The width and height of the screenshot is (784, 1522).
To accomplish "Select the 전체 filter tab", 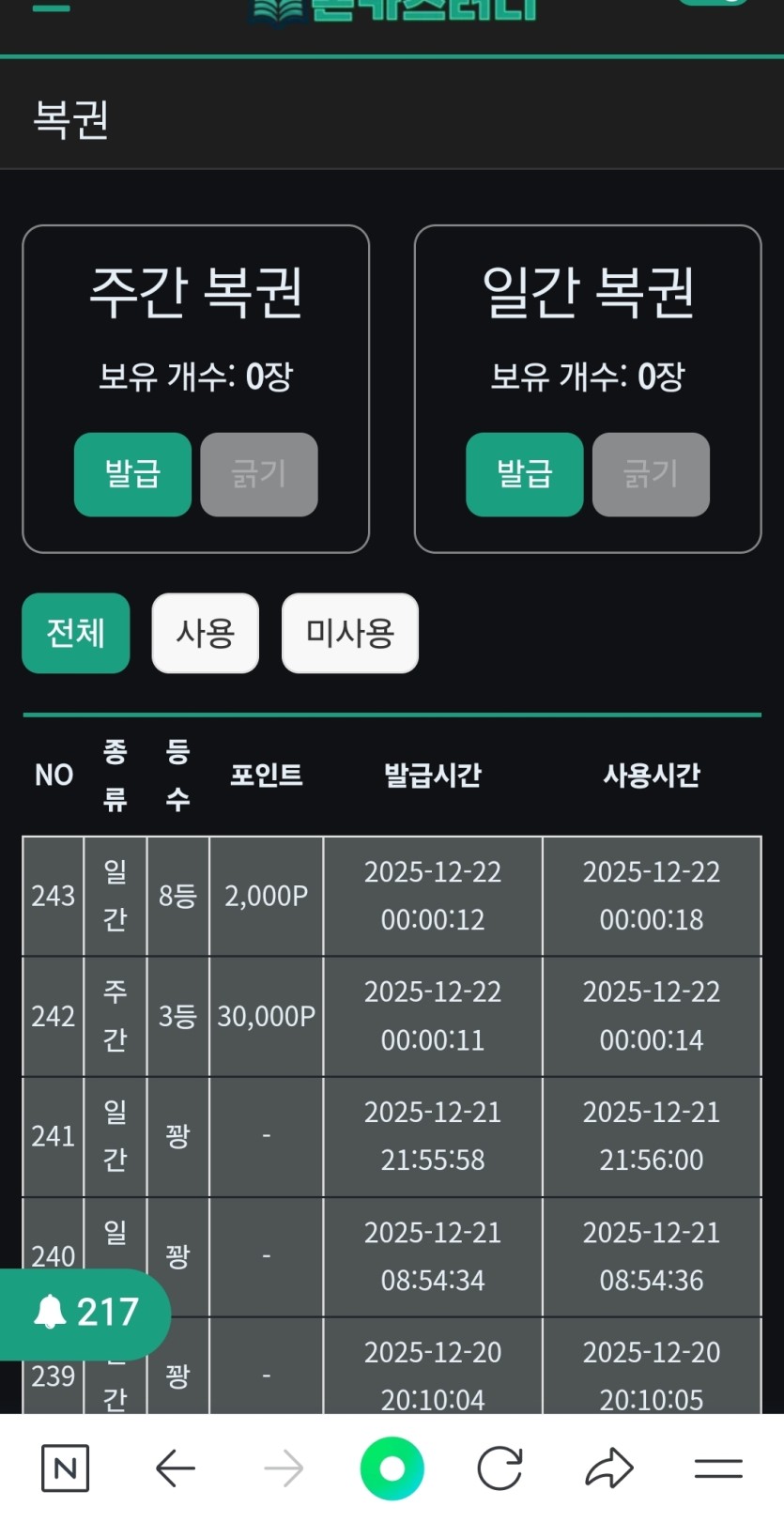I will 76,633.
